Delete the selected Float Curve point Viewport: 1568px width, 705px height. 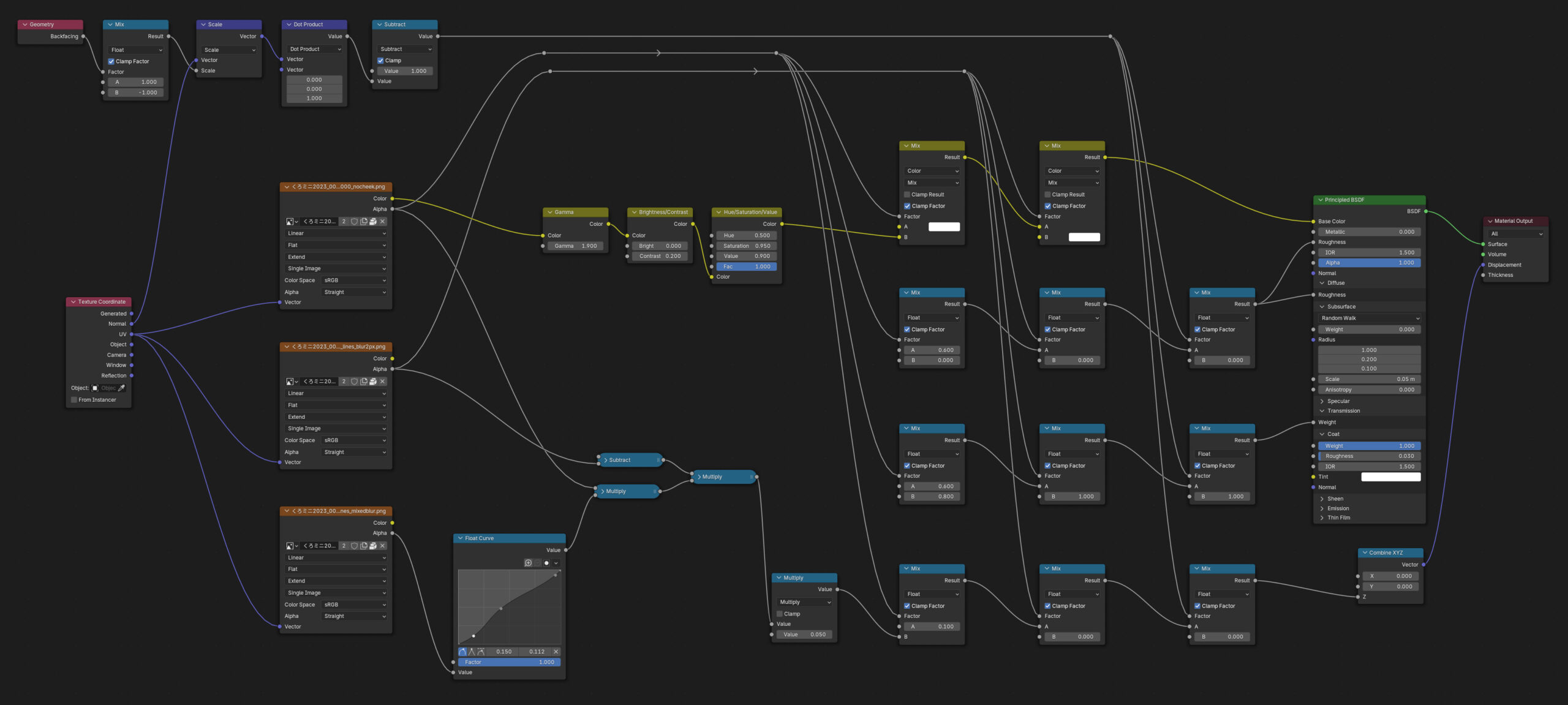[x=556, y=652]
